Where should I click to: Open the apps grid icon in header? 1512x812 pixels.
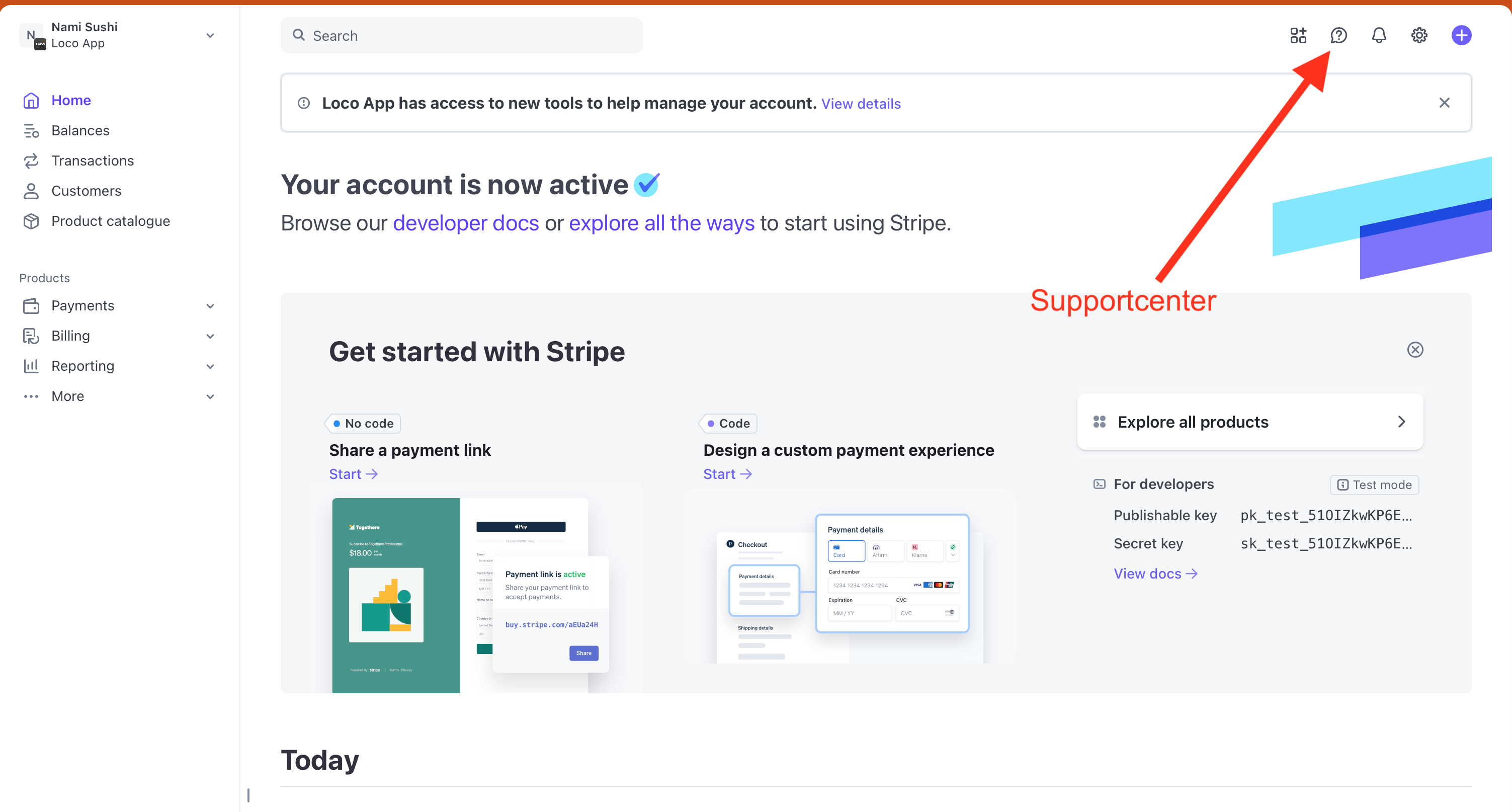(1298, 36)
